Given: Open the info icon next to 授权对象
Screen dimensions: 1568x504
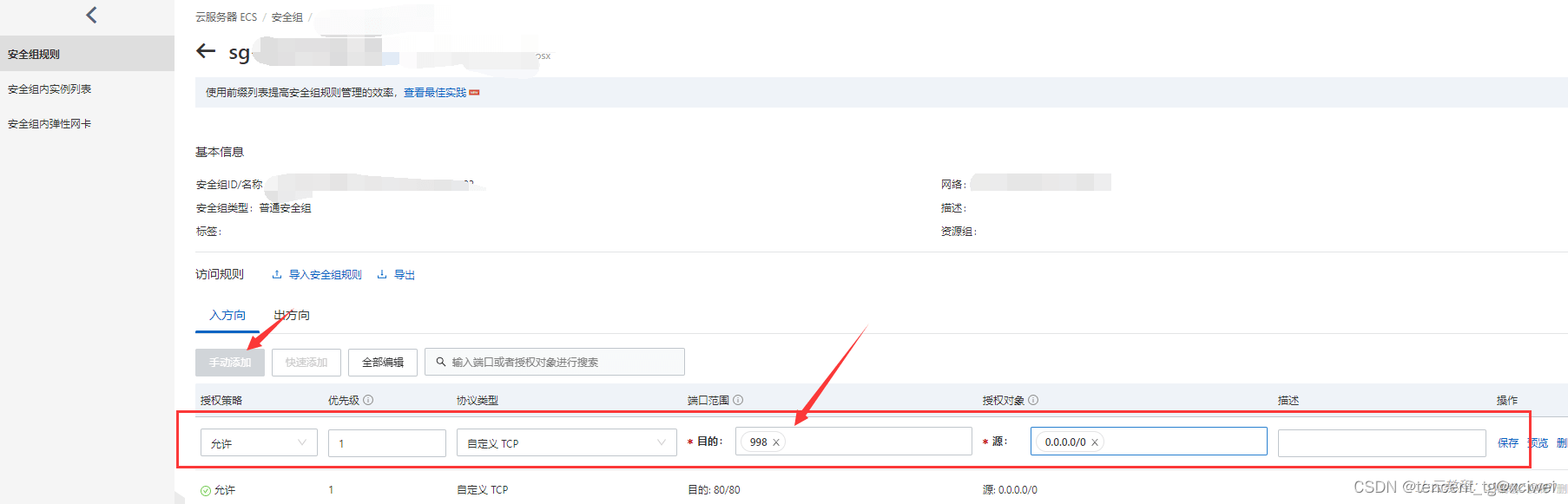Looking at the screenshot, I should [x=1033, y=400].
